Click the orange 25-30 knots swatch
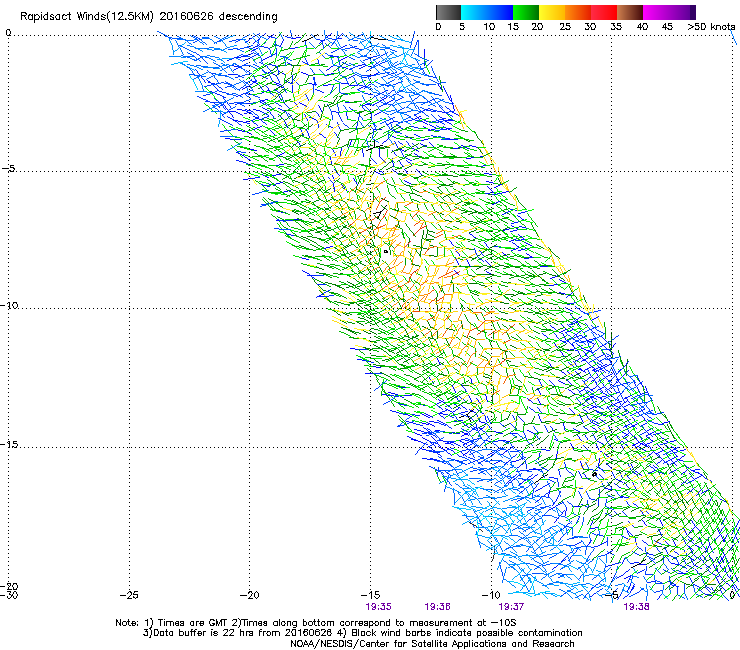Image resolution: width=740 pixels, height=650 pixels. [578, 12]
